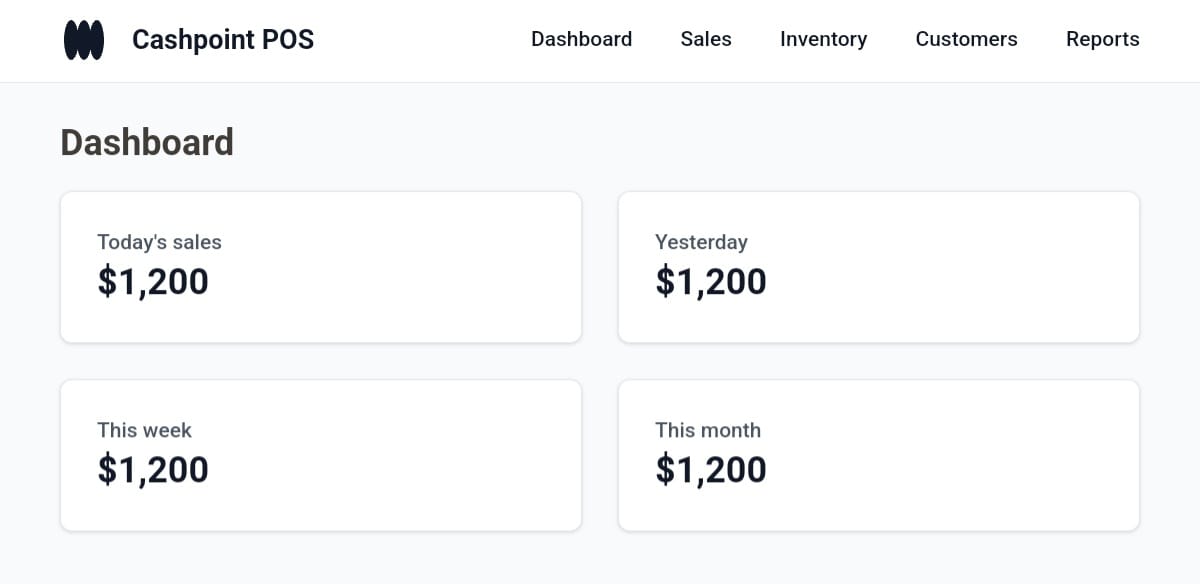Open the Reports page

click(x=1102, y=39)
